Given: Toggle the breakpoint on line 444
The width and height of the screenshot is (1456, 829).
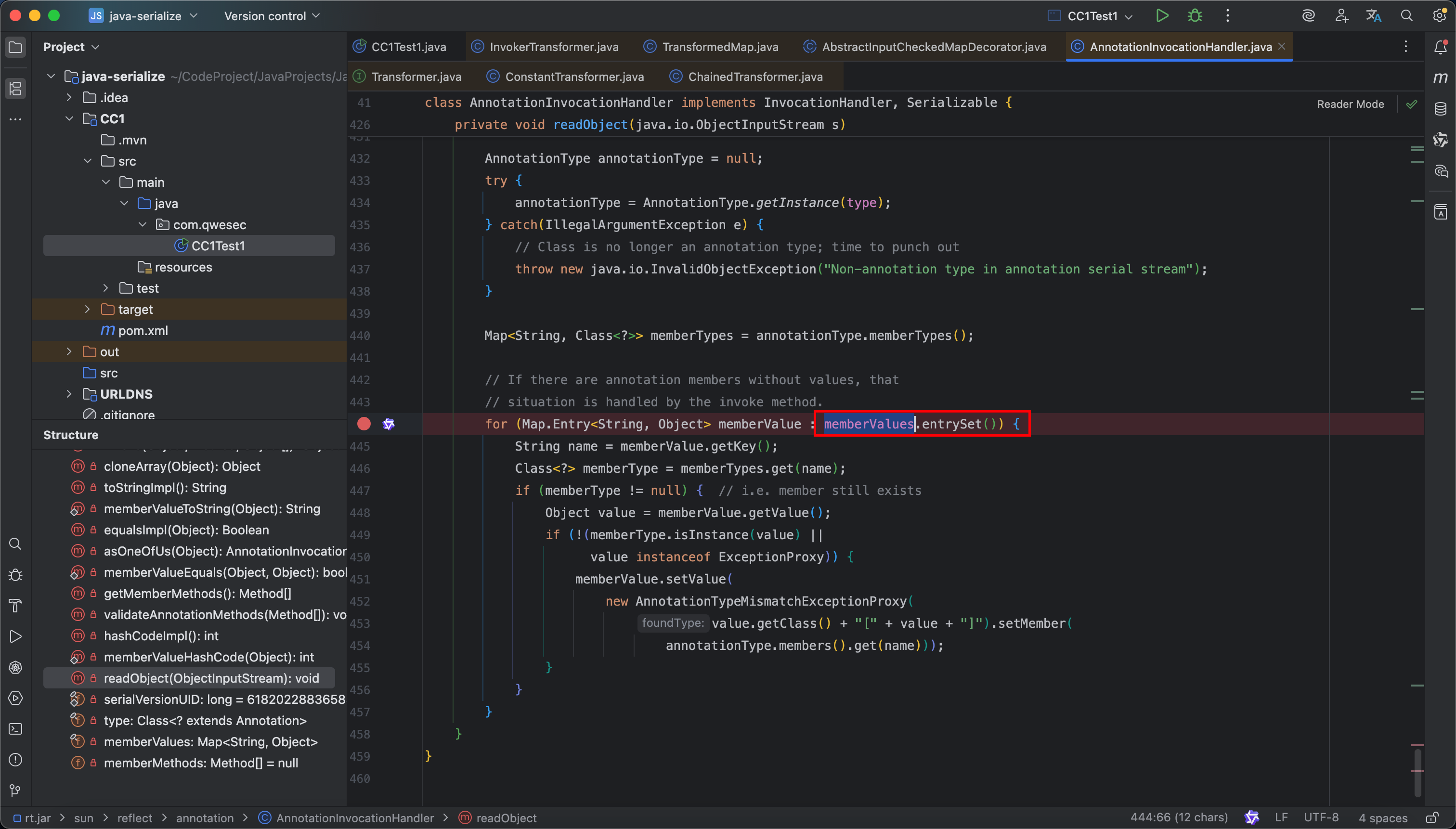Looking at the screenshot, I should pos(364,424).
